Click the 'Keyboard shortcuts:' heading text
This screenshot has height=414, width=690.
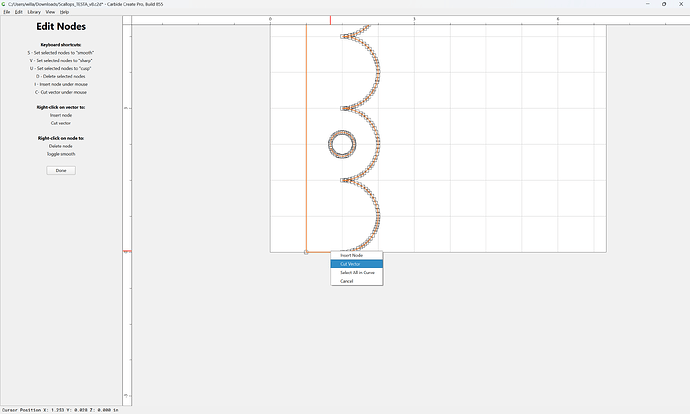tap(61, 44)
